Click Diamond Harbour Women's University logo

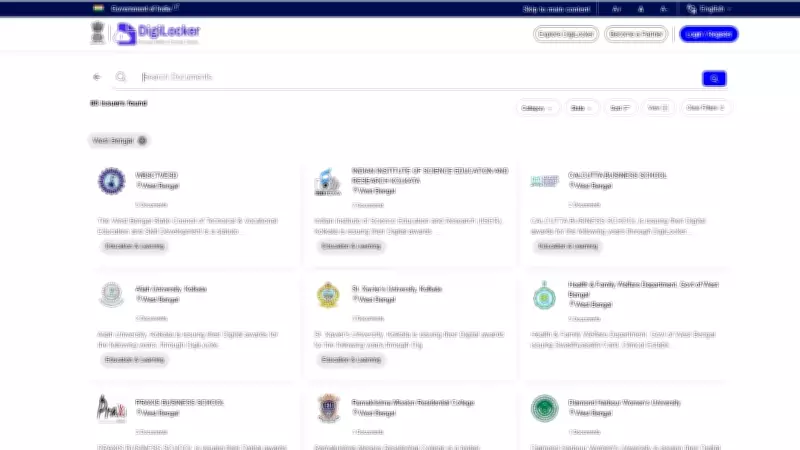click(544, 409)
